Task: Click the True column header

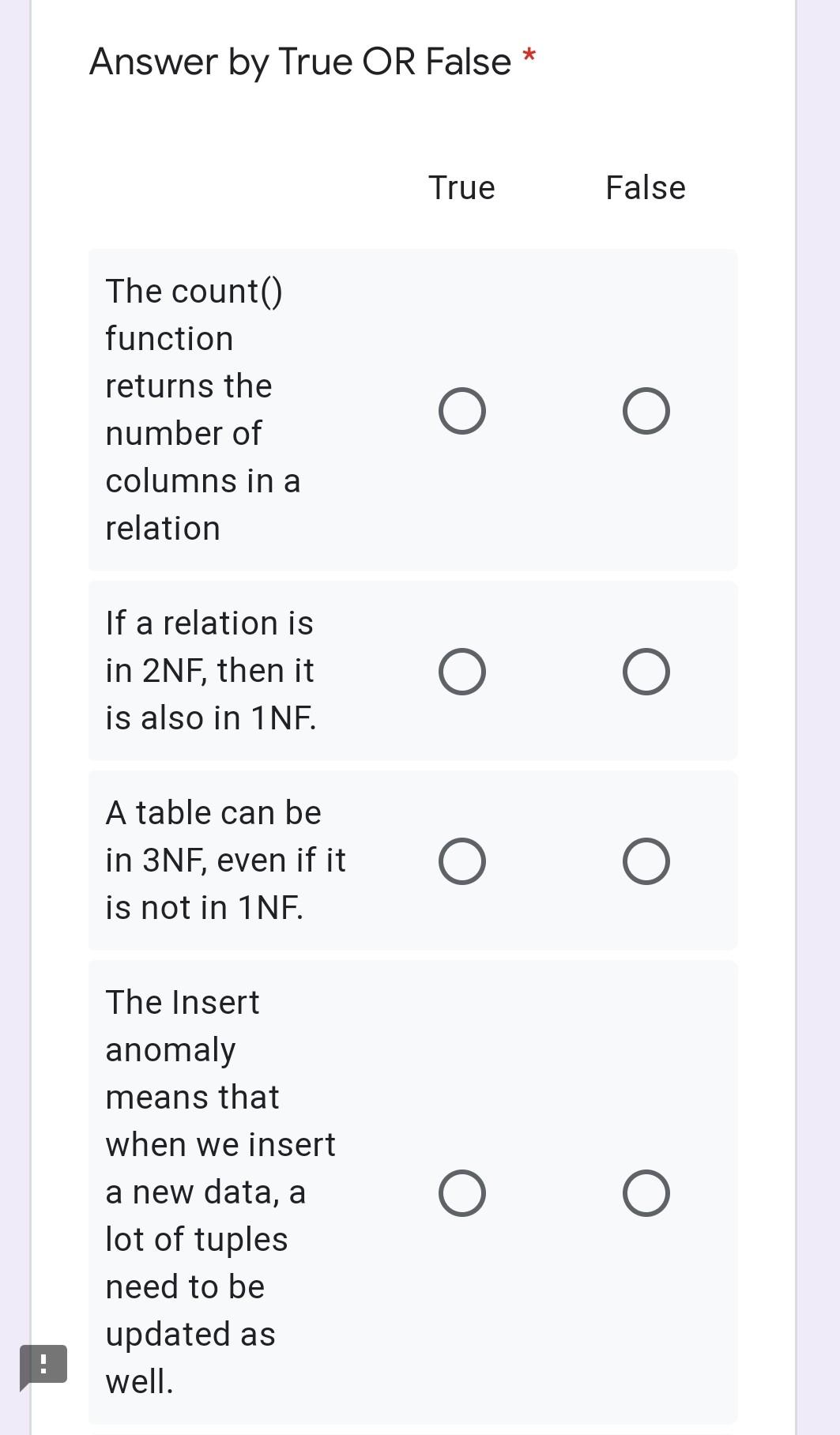Action: coord(461,187)
